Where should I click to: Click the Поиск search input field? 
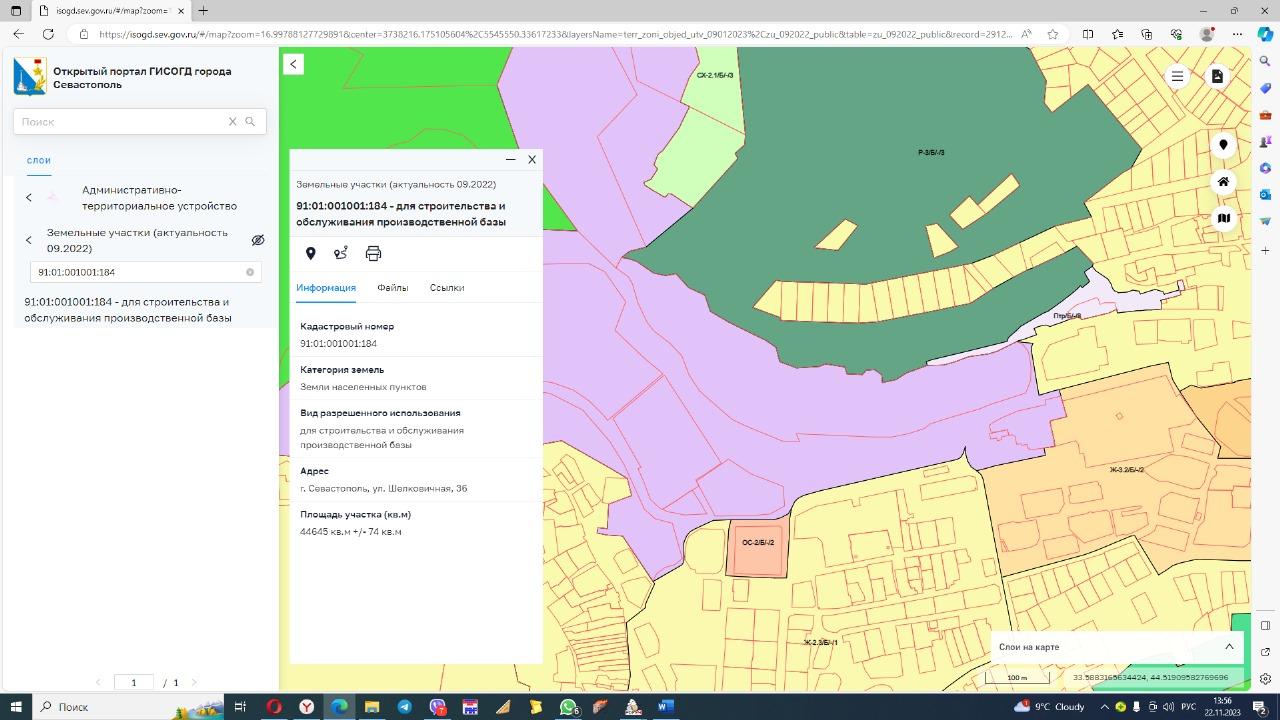(120, 122)
